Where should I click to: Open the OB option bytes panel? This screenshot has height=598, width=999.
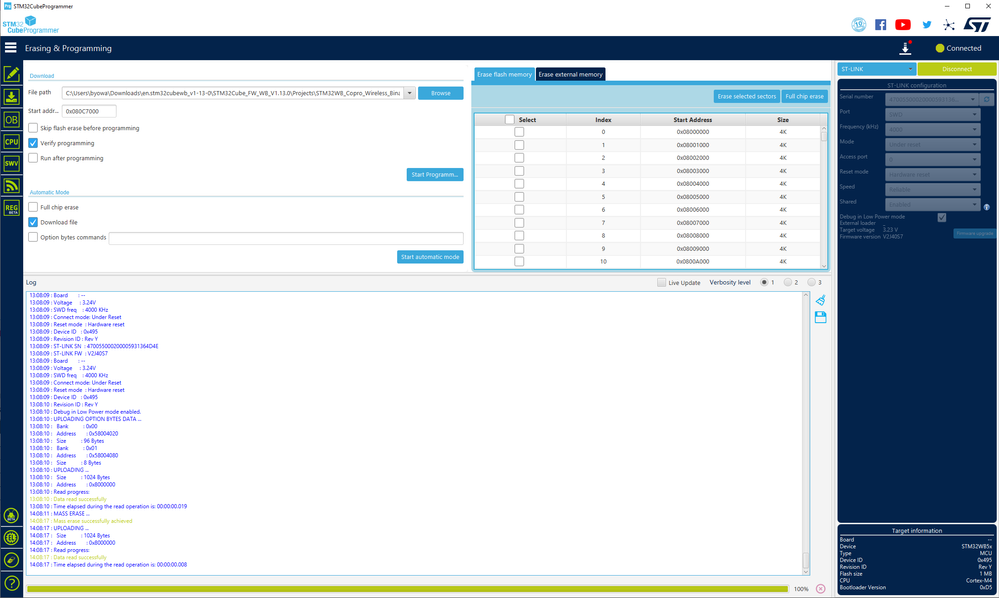(11, 119)
